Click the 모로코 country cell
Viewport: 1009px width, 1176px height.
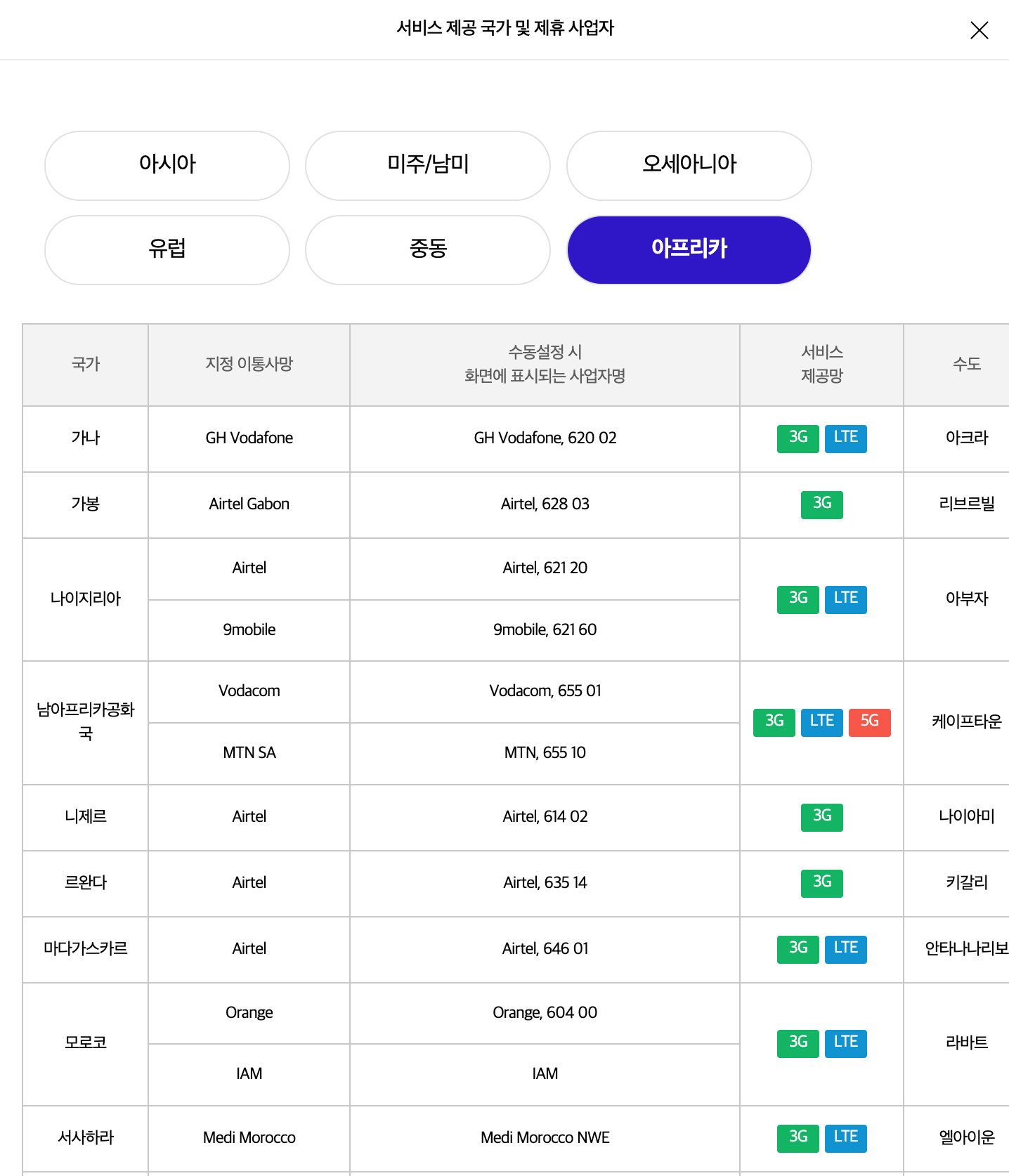coord(86,1044)
